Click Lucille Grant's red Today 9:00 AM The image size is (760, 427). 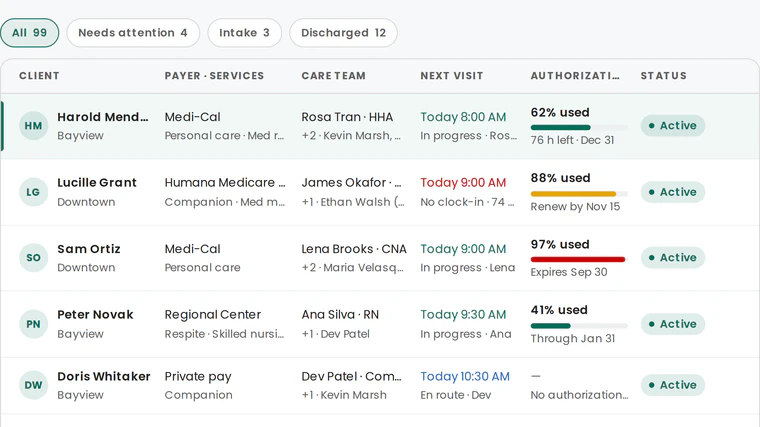point(463,183)
